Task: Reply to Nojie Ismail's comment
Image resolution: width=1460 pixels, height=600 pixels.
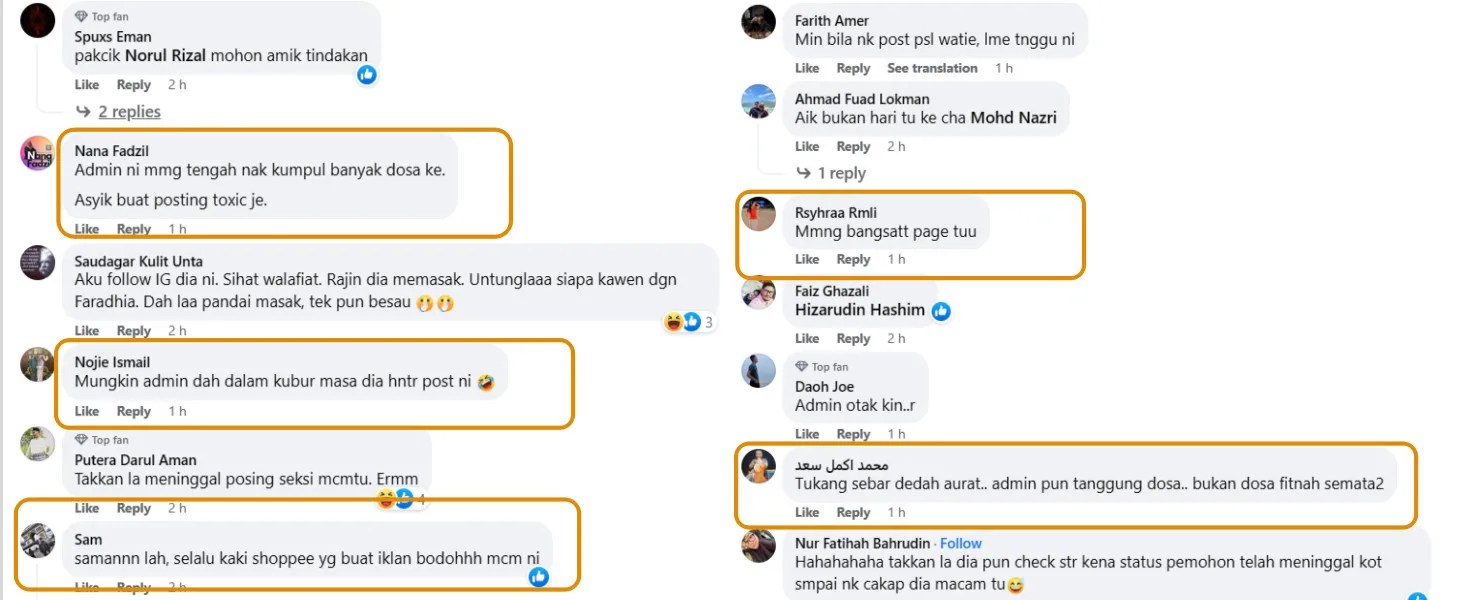Action: click(134, 411)
